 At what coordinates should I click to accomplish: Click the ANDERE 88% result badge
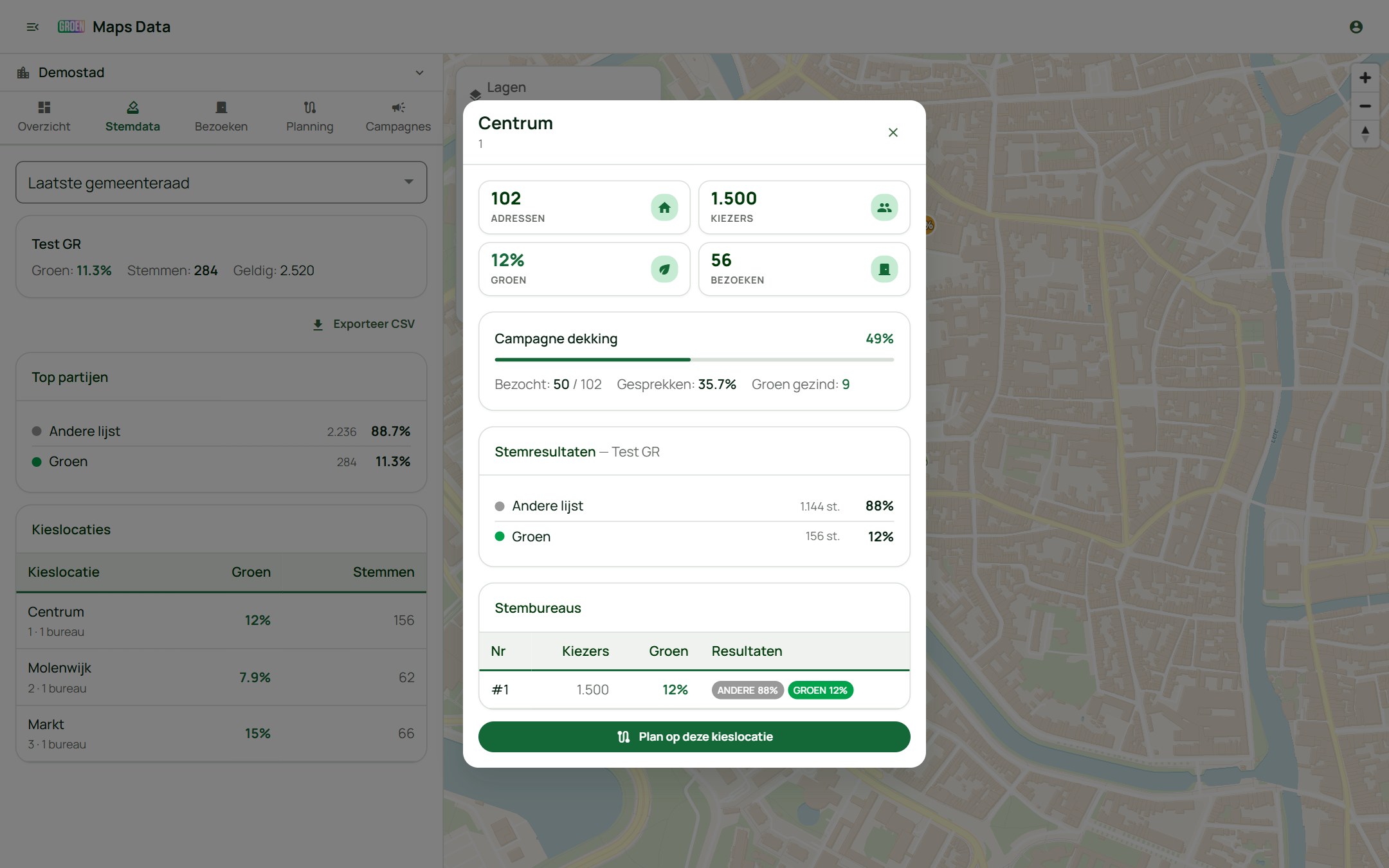click(x=747, y=690)
